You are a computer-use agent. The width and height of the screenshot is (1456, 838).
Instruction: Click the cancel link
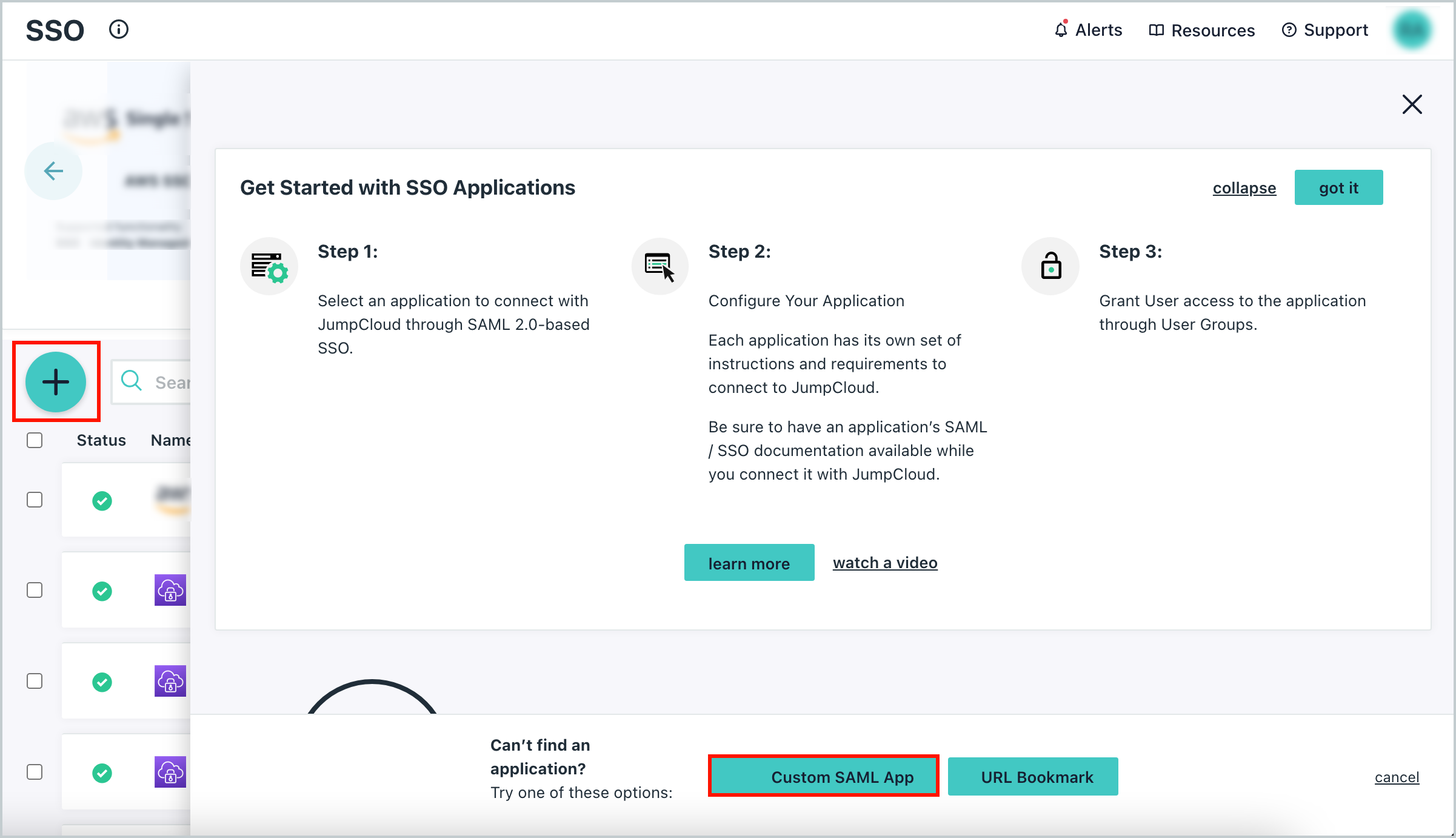coord(1397,777)
